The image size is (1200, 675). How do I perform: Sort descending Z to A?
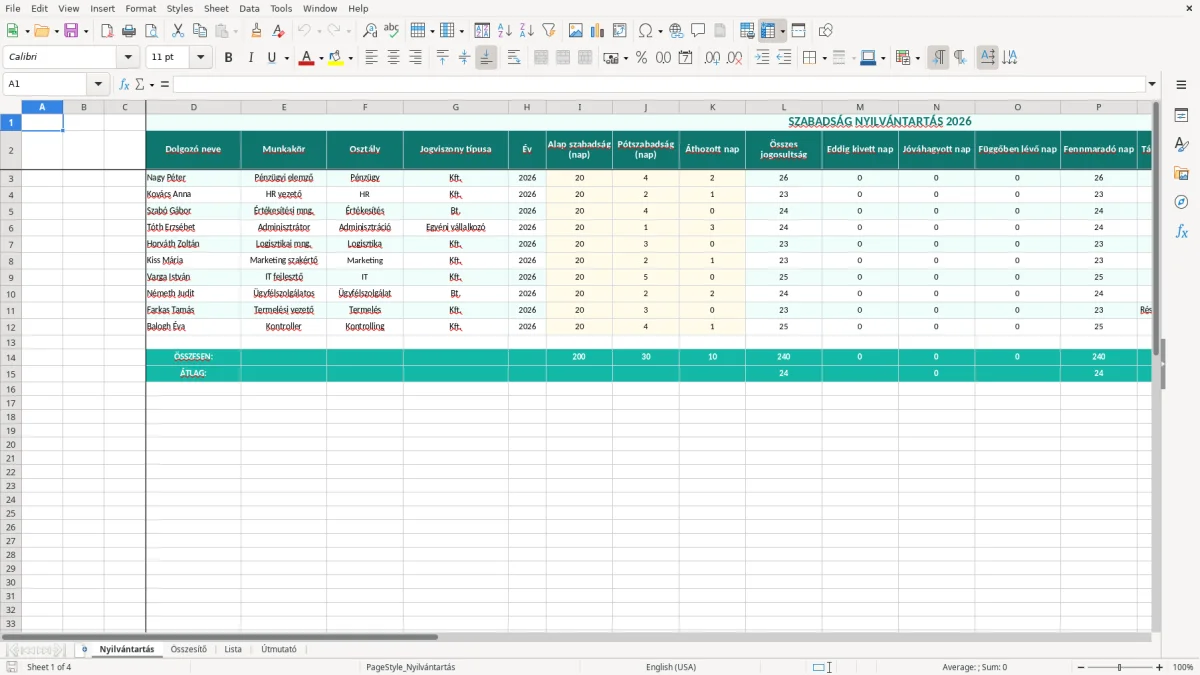click(x=527, y=31)
